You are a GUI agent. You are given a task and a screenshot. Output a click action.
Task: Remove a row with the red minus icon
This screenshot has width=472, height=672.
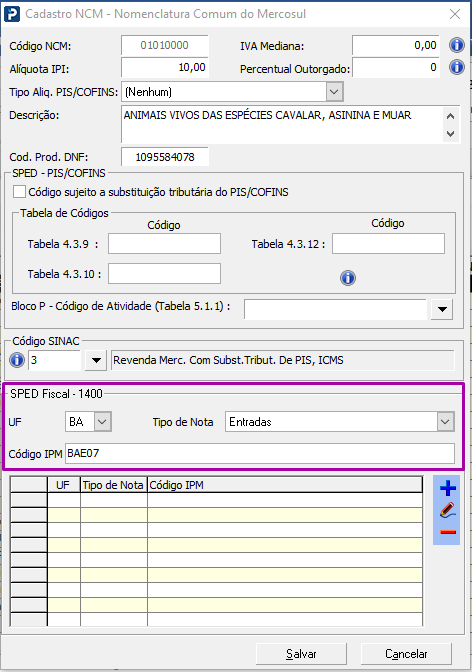coord(448,532)
